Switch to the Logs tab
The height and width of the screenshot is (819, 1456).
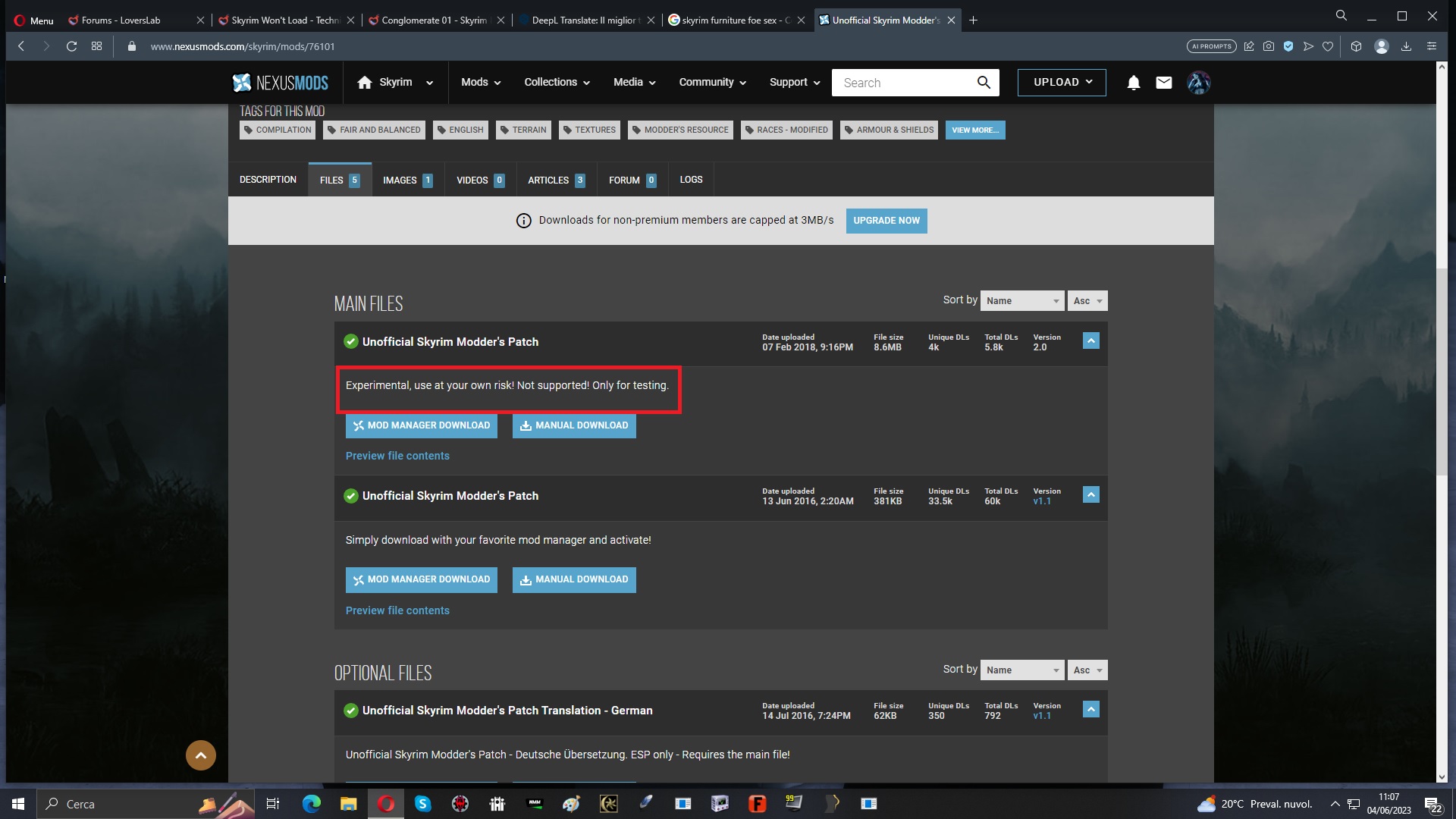click(691, 180)
